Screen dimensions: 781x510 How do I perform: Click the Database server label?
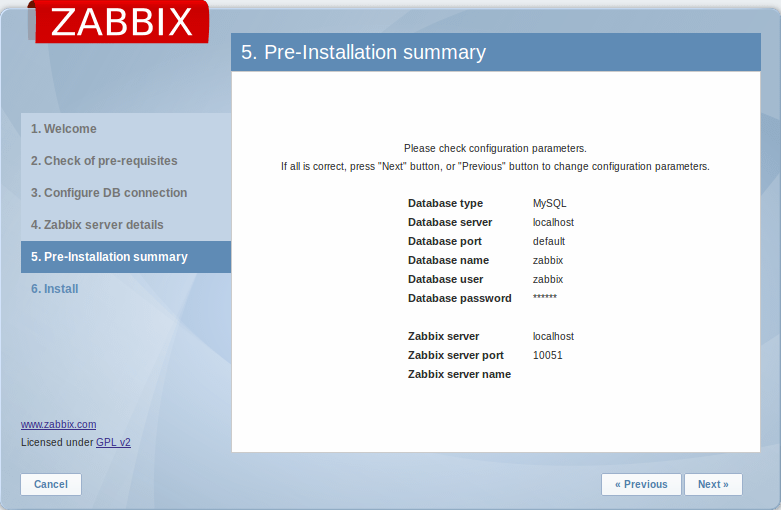click(x=450, y=222)
